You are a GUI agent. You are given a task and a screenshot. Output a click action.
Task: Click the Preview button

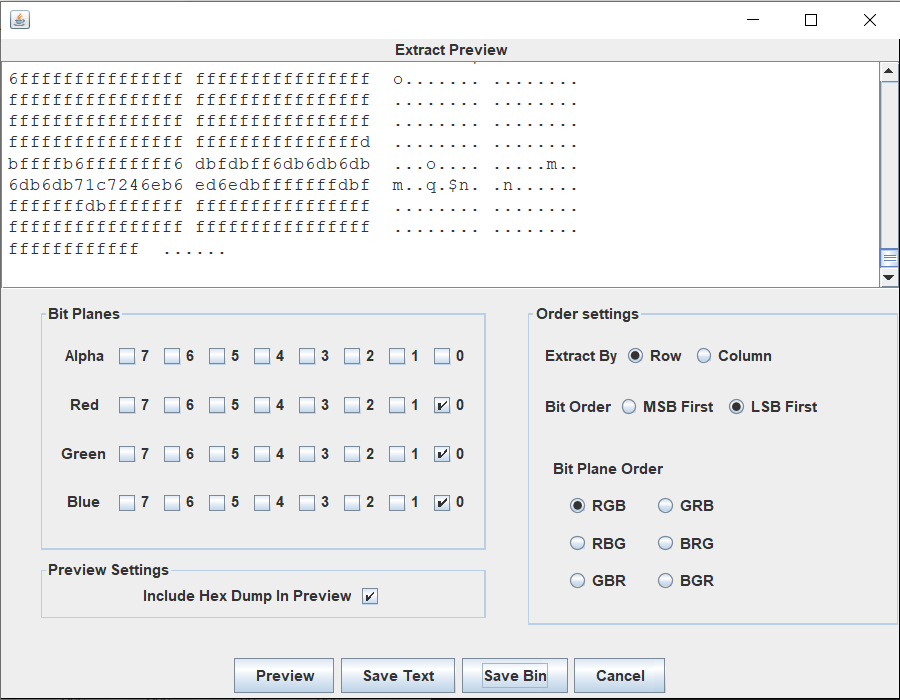point(284,675)
